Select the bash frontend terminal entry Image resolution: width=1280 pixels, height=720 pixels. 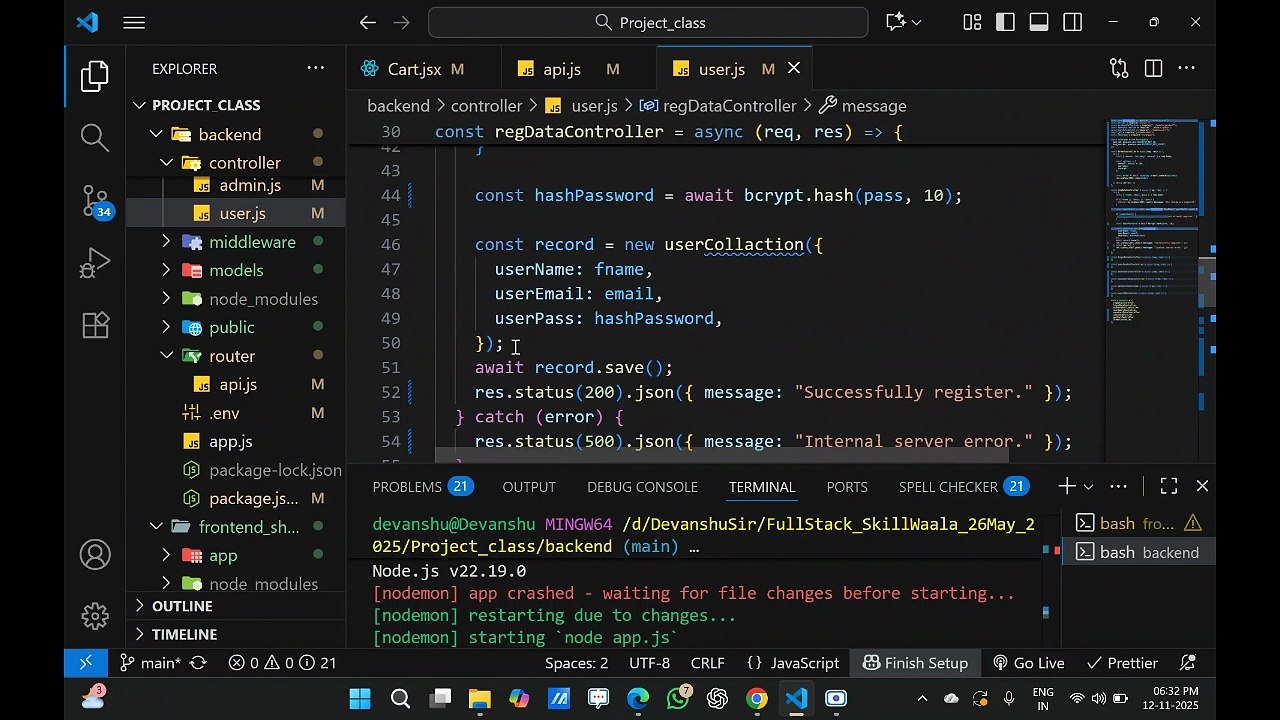point(1138,523)
